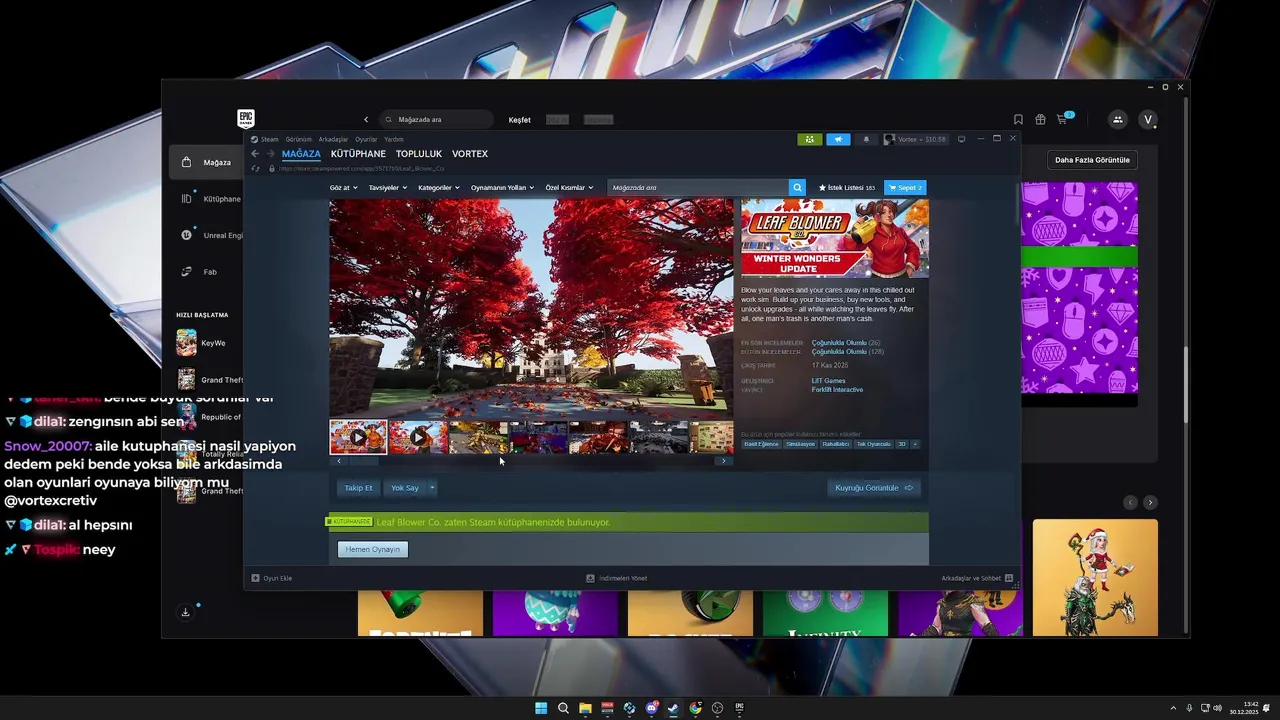
Task: Click Steam forward navigation arrow
Action: (x=269, y=154)
